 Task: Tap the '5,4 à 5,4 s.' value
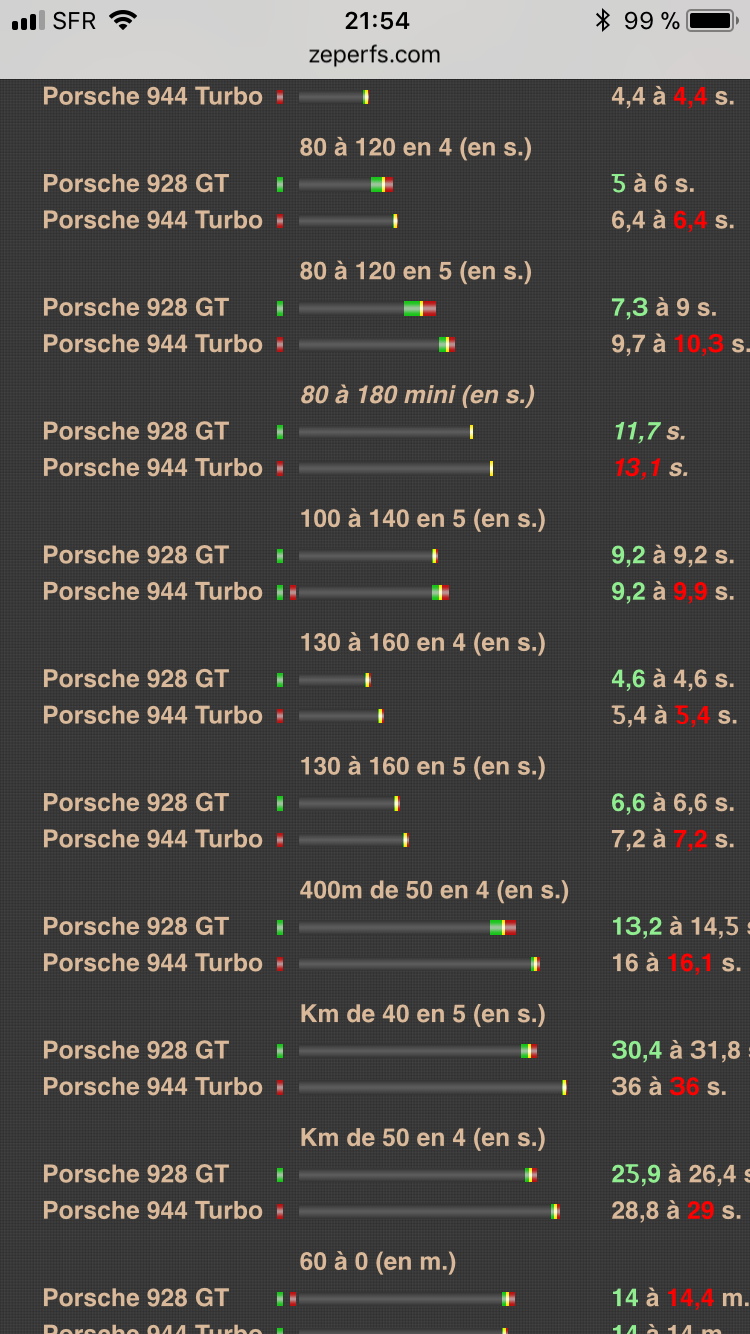(674, 717)
